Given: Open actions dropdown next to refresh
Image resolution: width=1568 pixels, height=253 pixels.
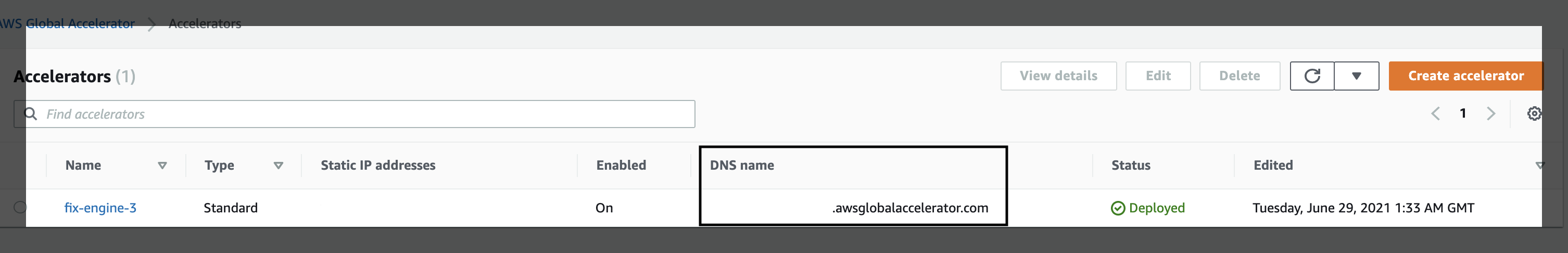Looking at the screenshot, I should click(1357, 76).
